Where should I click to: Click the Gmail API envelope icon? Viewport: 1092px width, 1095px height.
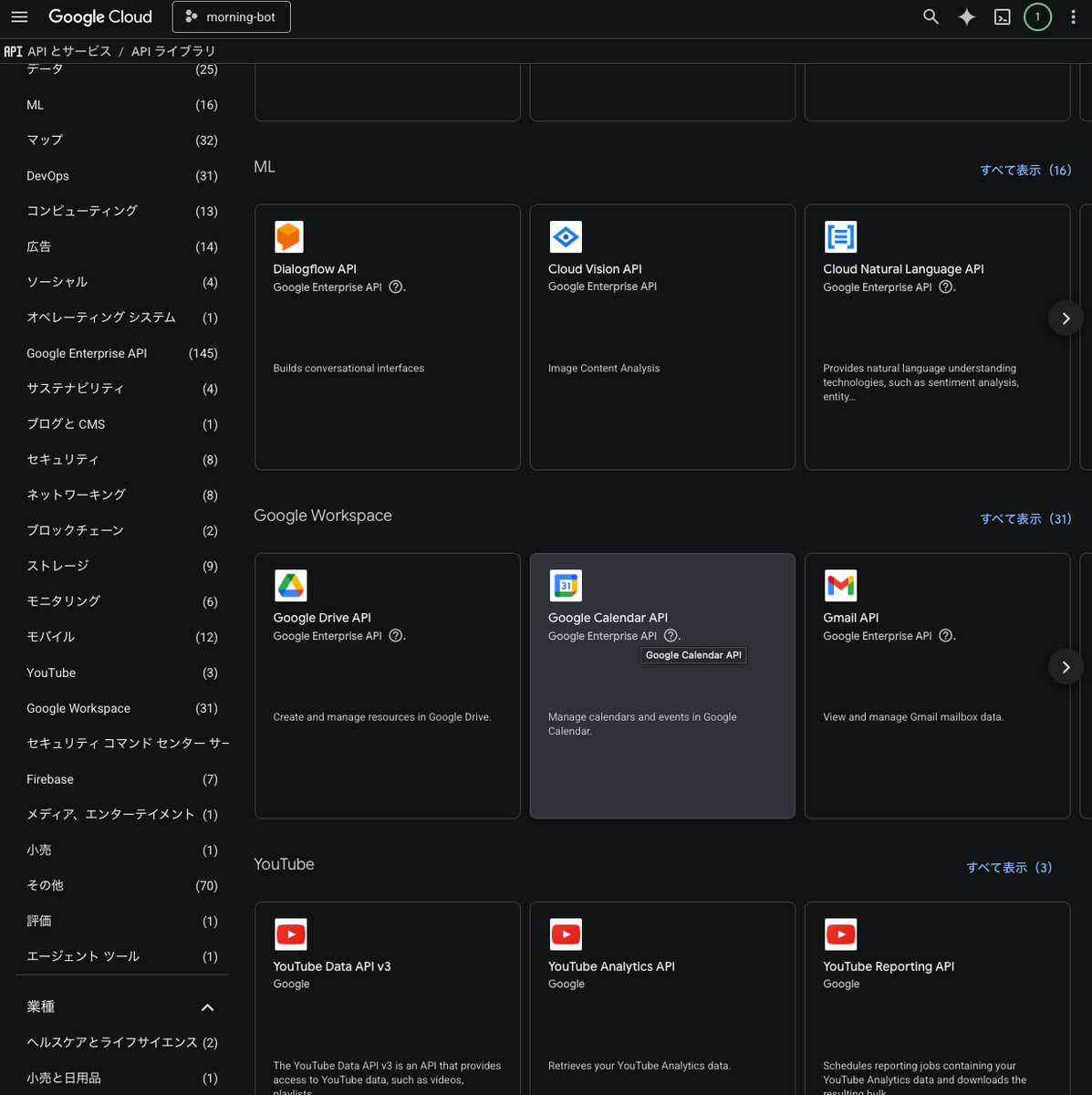click(840, 585)
